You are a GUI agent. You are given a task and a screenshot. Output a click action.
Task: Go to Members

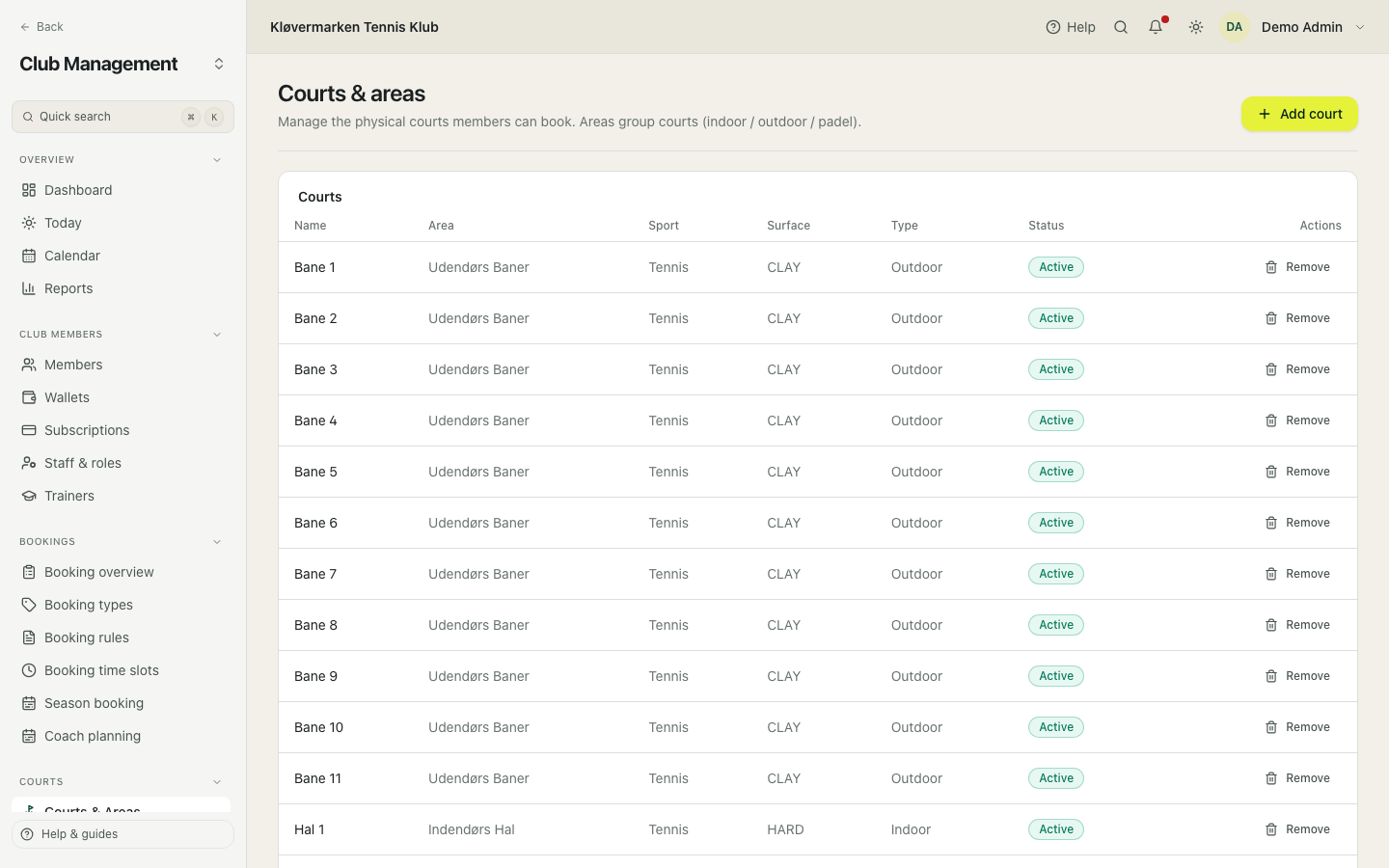click(x=123, y=365)
